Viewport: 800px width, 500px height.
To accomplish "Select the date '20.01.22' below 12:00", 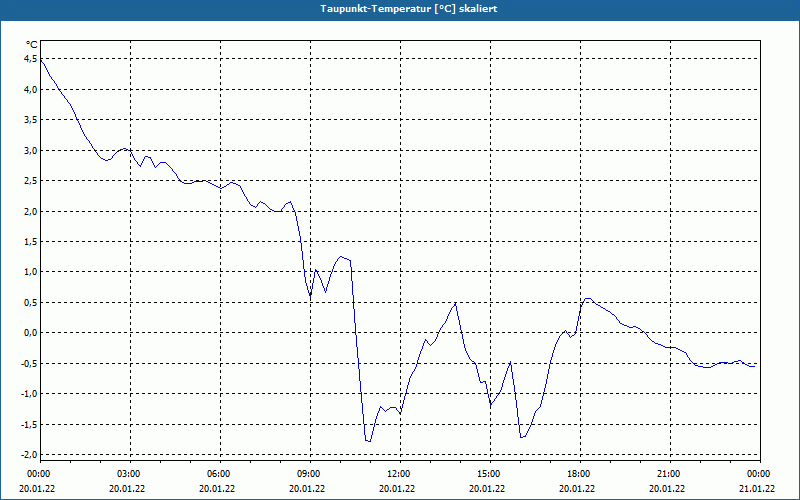I will (x=397, y=488).
